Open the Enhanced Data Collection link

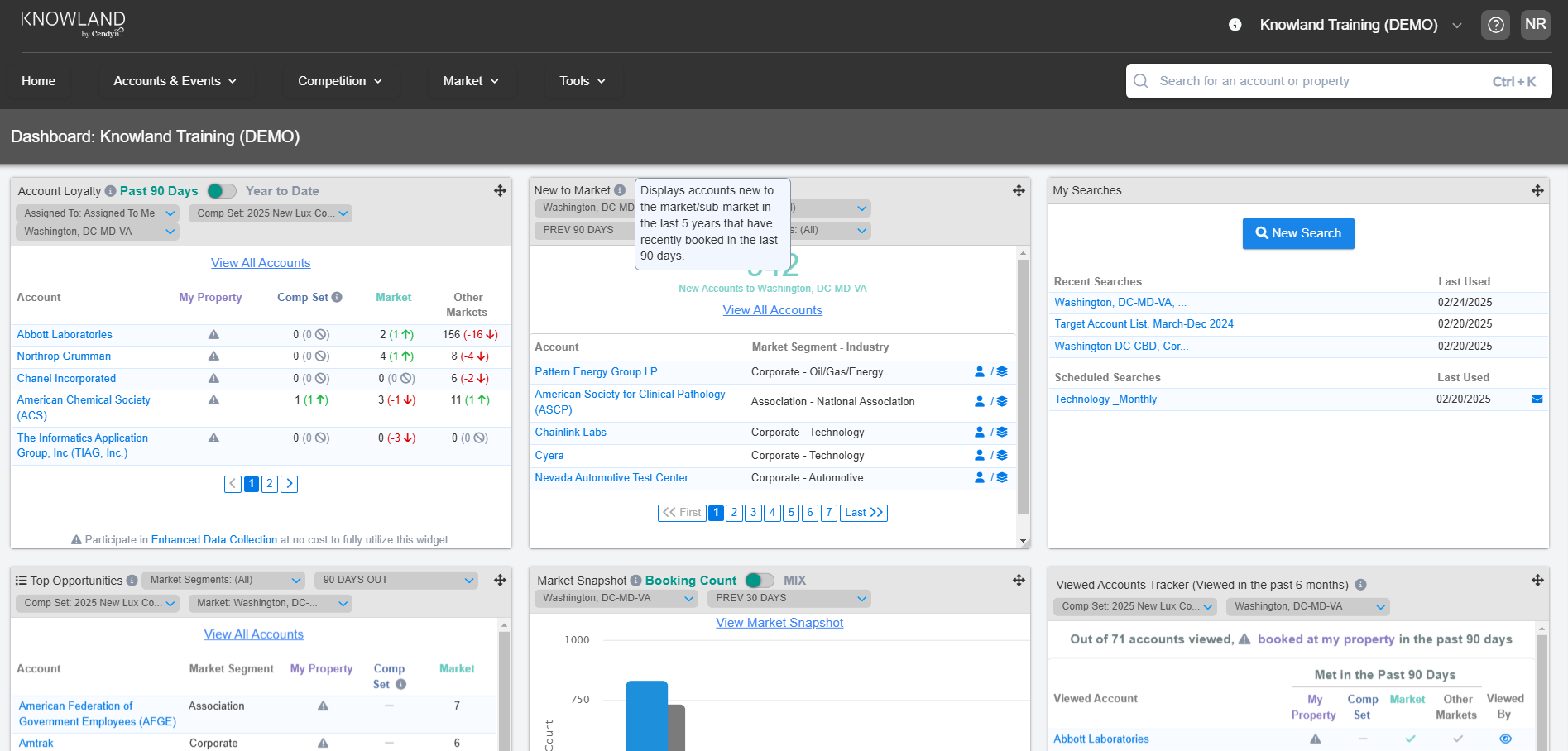[214, 540]
